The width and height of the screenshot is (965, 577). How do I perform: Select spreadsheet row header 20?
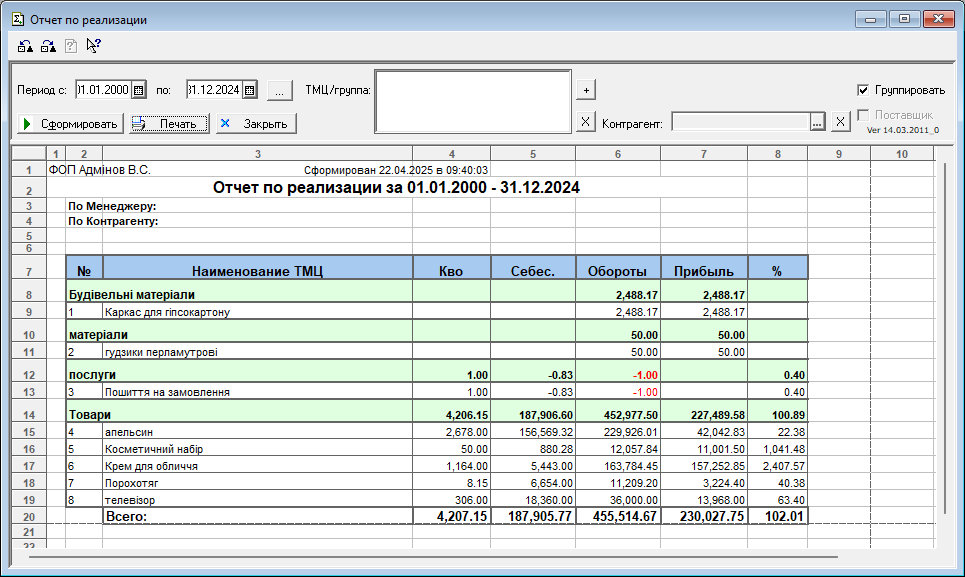29,517
